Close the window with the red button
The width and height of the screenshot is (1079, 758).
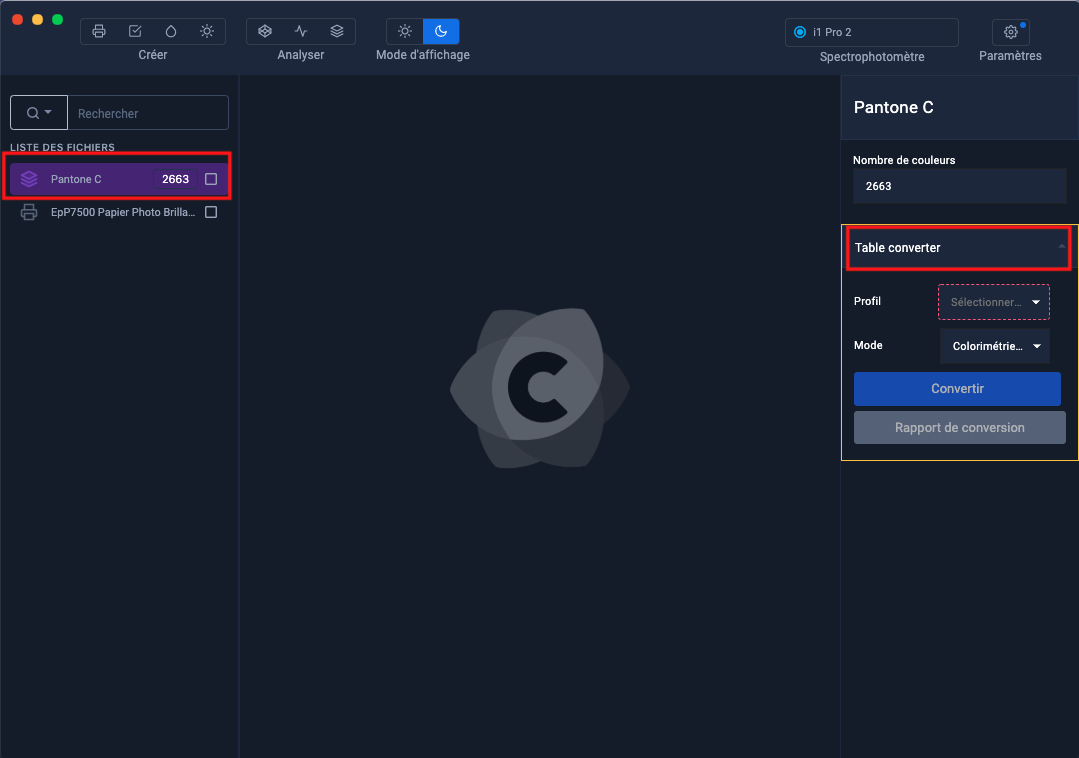click(x=18, y=19)
